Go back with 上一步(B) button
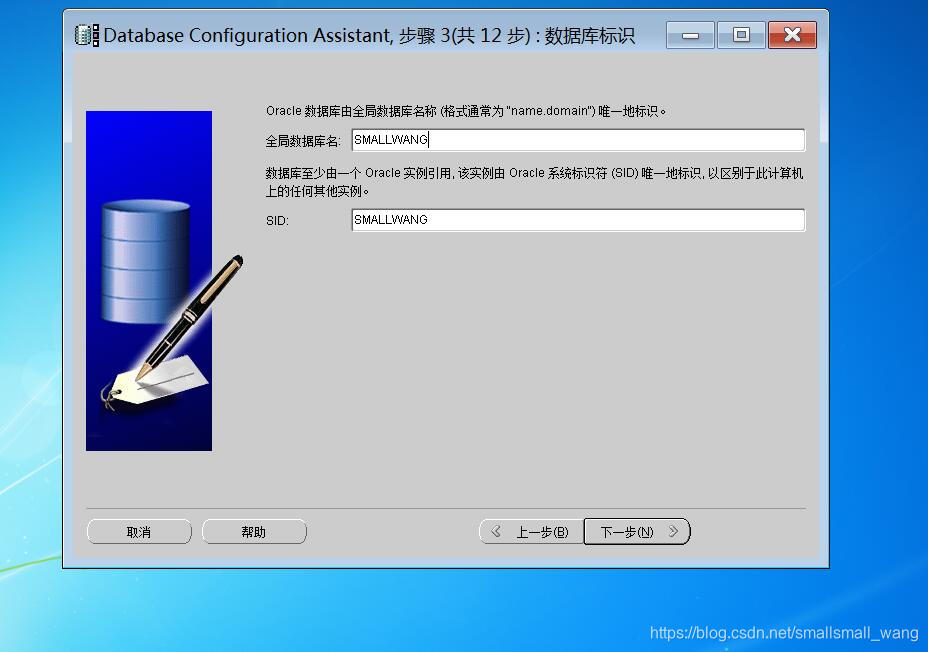This screenshot has height=652, width=928. click(531, 532)
